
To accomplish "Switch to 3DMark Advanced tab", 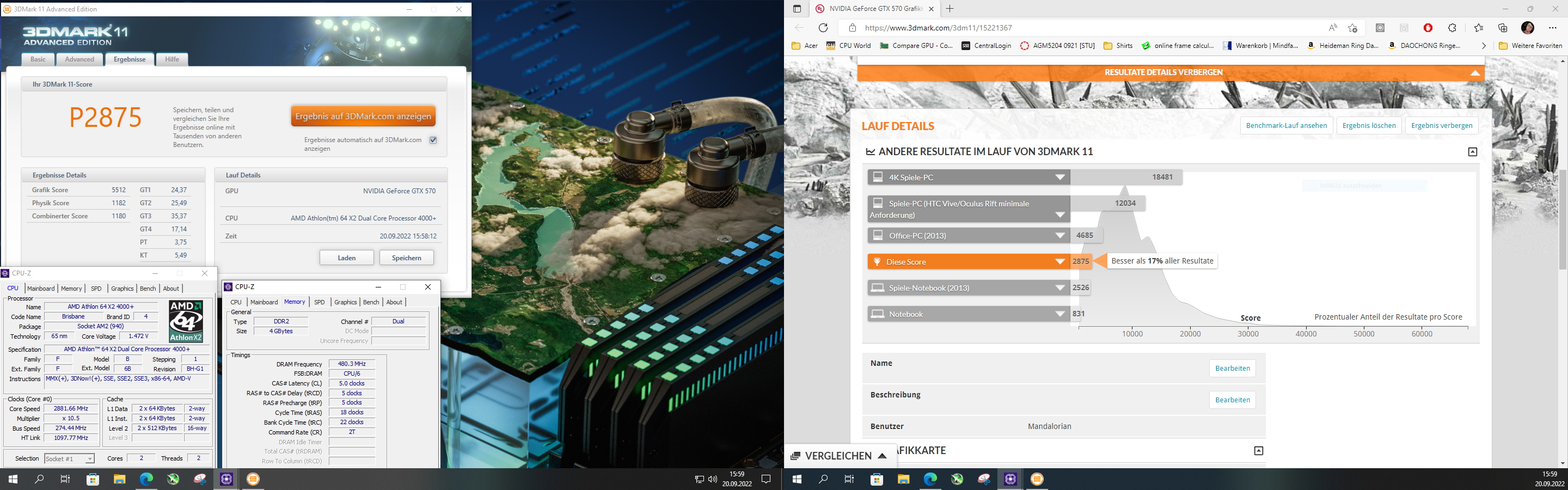I will point(79,59).
